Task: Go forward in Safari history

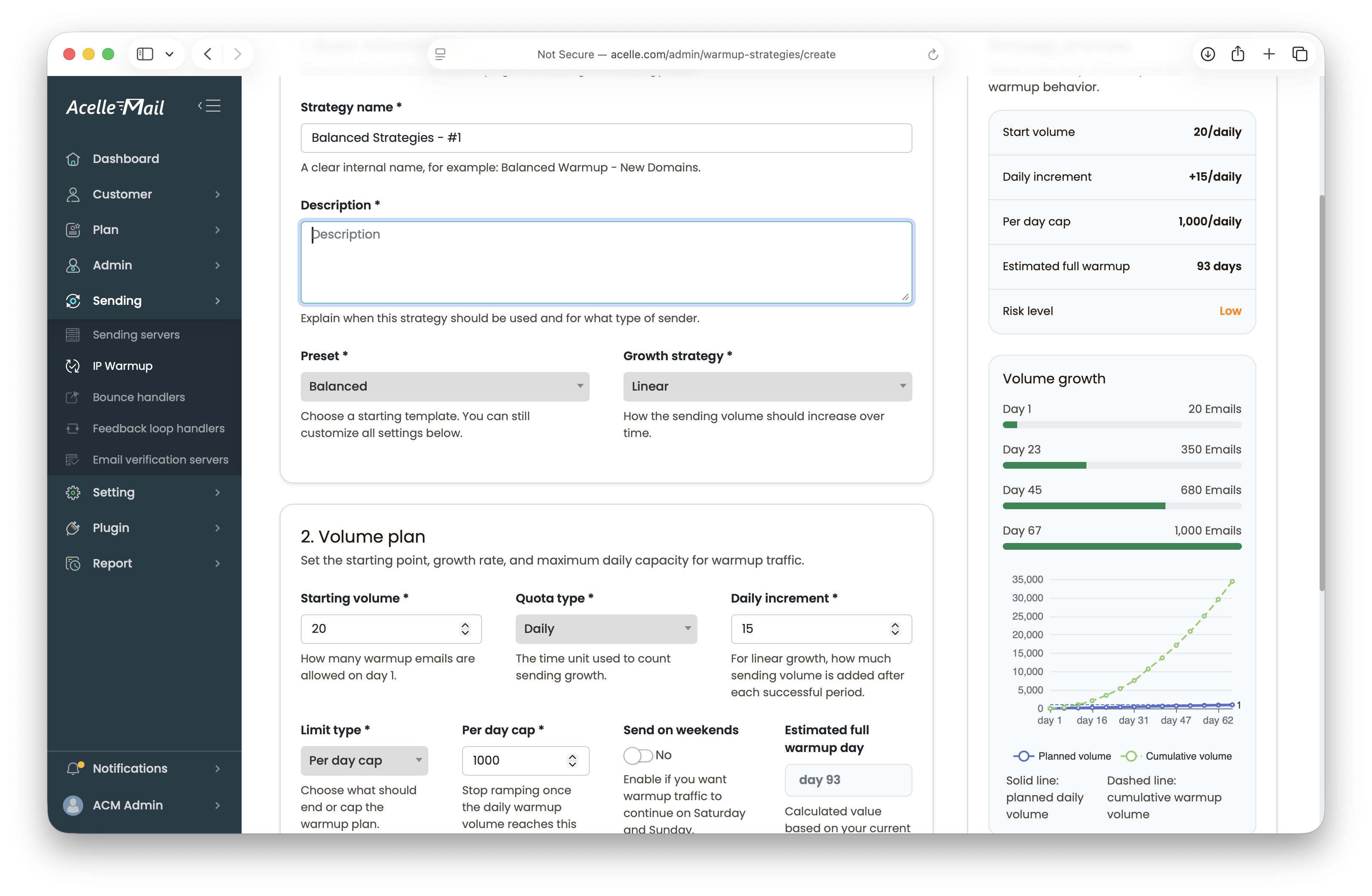Action: click(237, 54)
